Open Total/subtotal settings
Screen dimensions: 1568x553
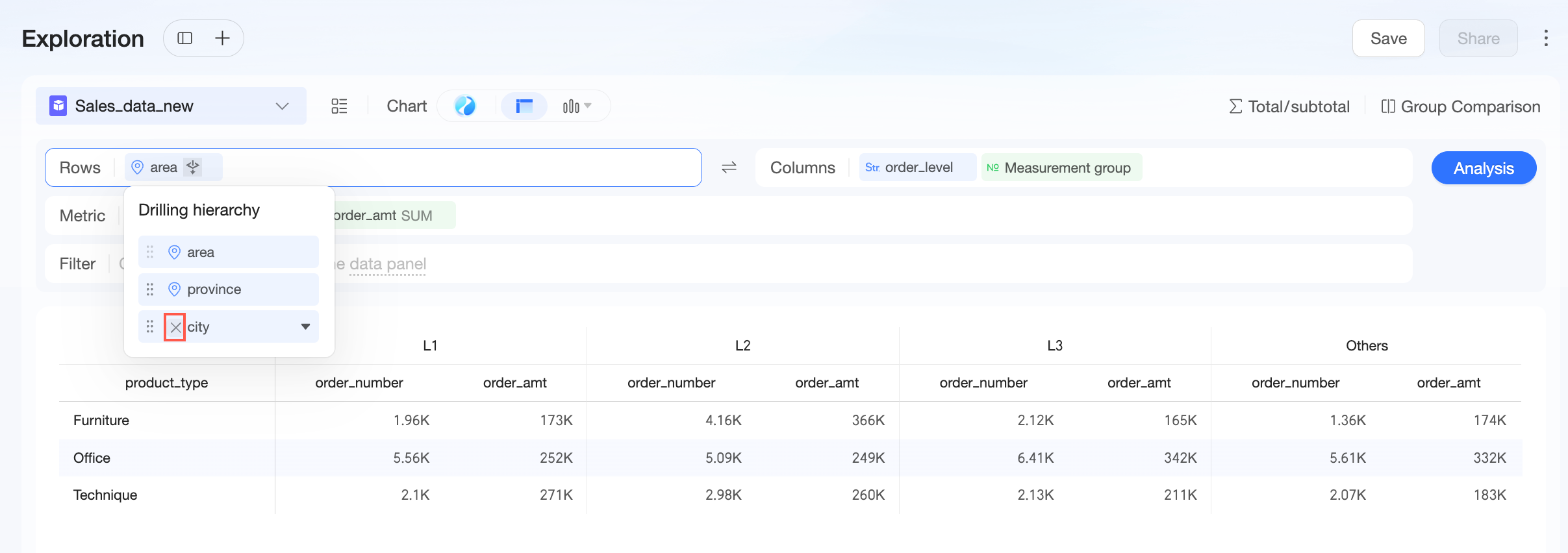1289,106
